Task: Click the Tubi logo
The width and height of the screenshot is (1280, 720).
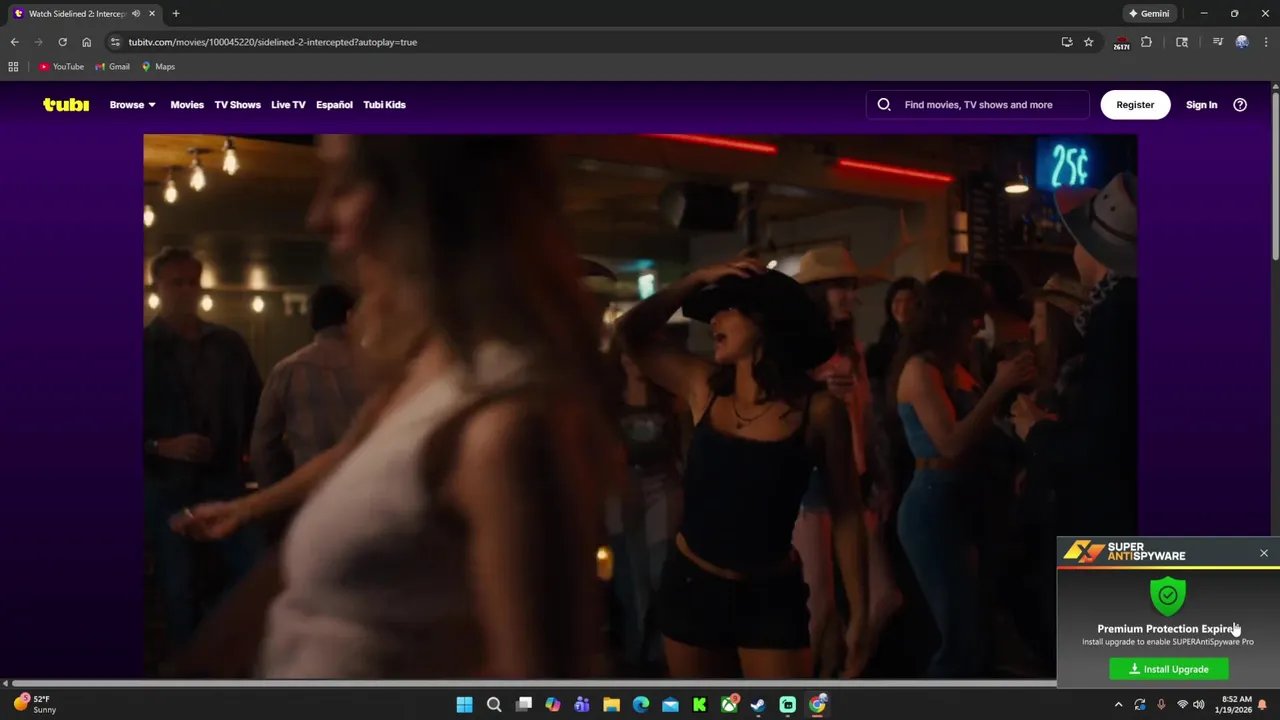Action: point(66,104)
